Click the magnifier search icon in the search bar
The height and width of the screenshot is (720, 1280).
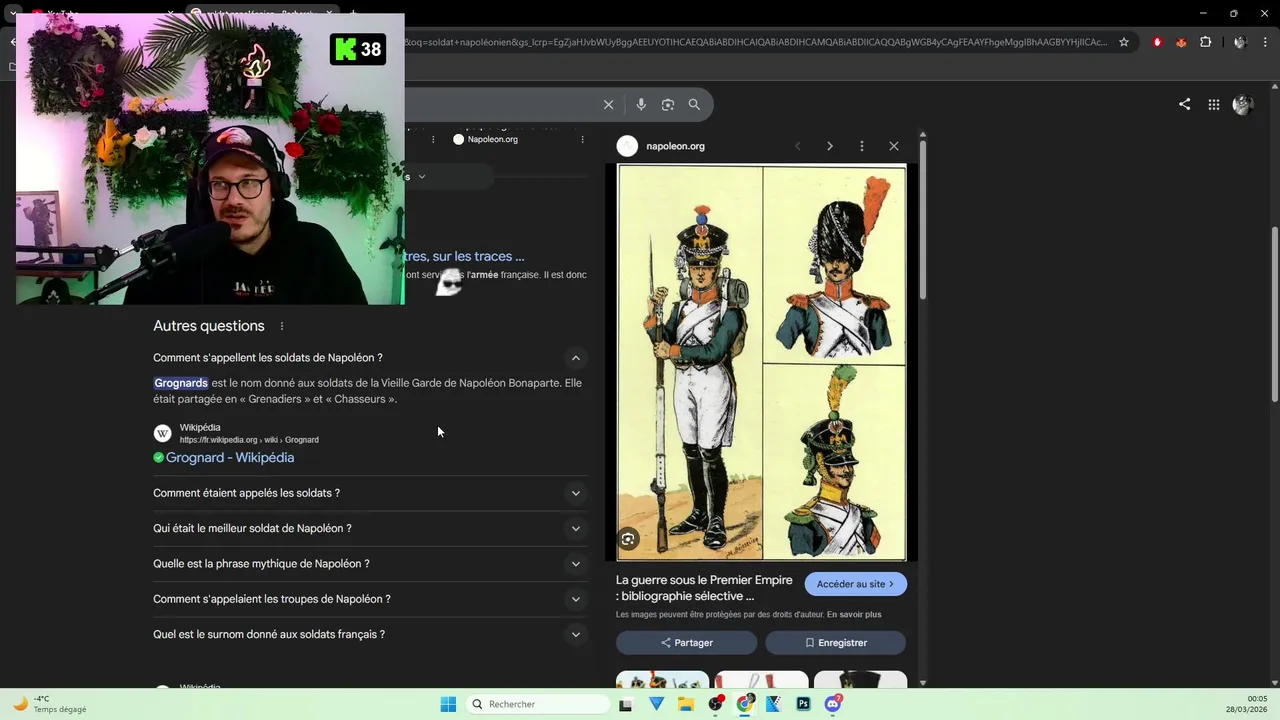(x=694, y=104)
